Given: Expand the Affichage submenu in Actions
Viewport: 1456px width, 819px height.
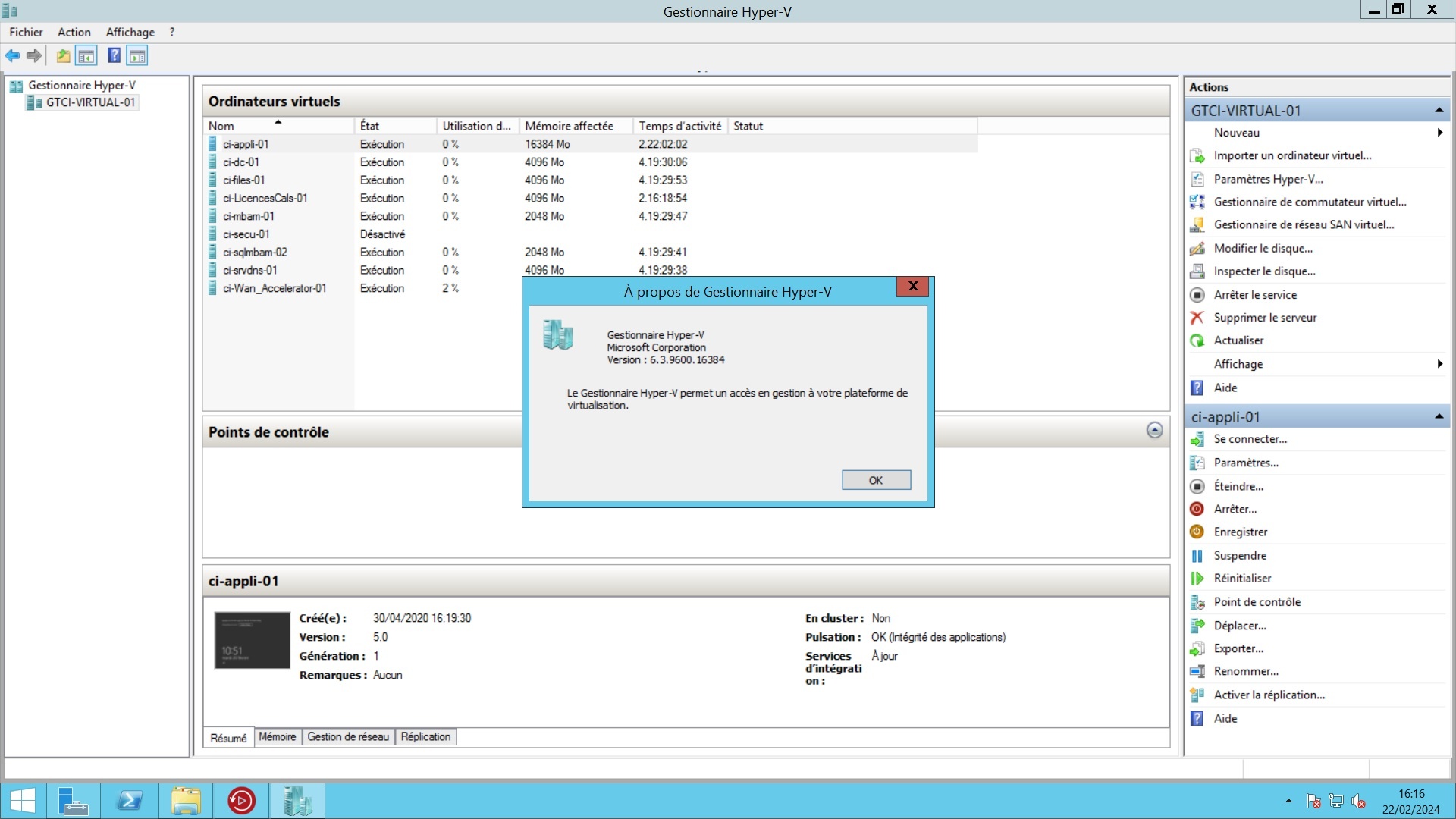Looking at the screenshot, I should (x=1439, y=364).
